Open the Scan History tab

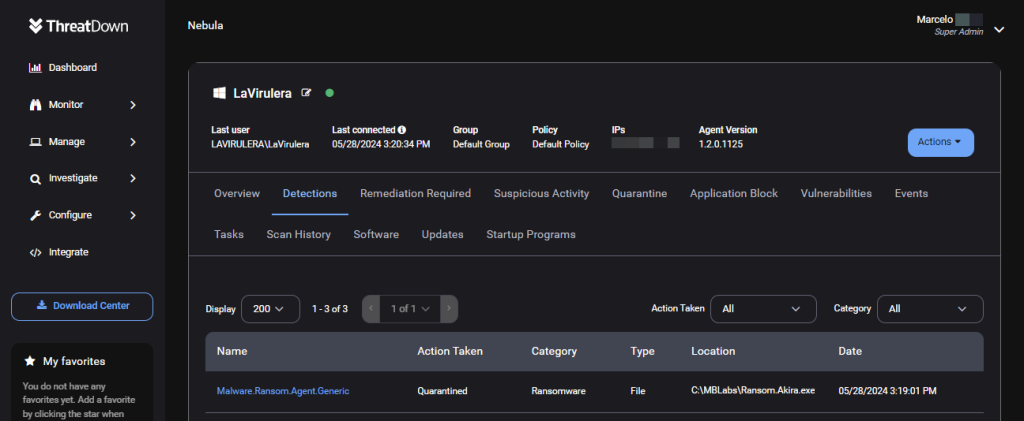tap(298, 234)
